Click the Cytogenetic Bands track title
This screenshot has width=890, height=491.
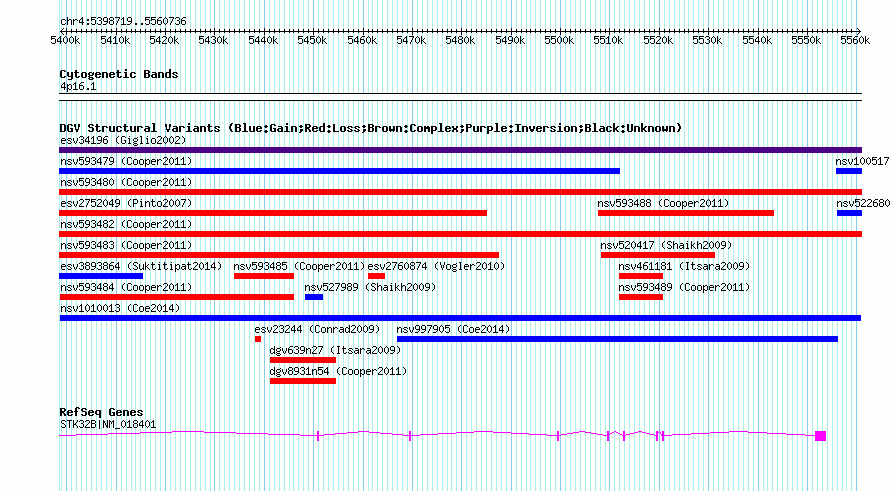pyautogui.click(x=119, y=74)
